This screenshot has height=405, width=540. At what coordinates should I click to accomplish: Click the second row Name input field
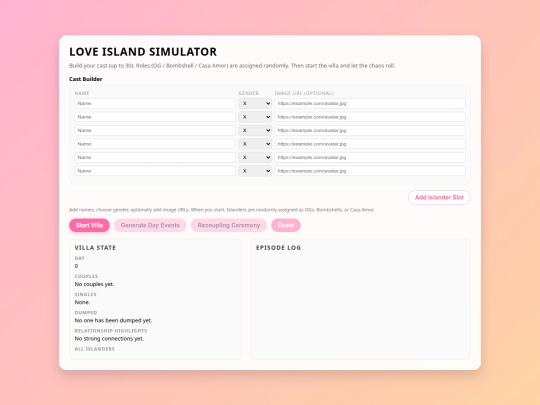[x=155, y=117]
